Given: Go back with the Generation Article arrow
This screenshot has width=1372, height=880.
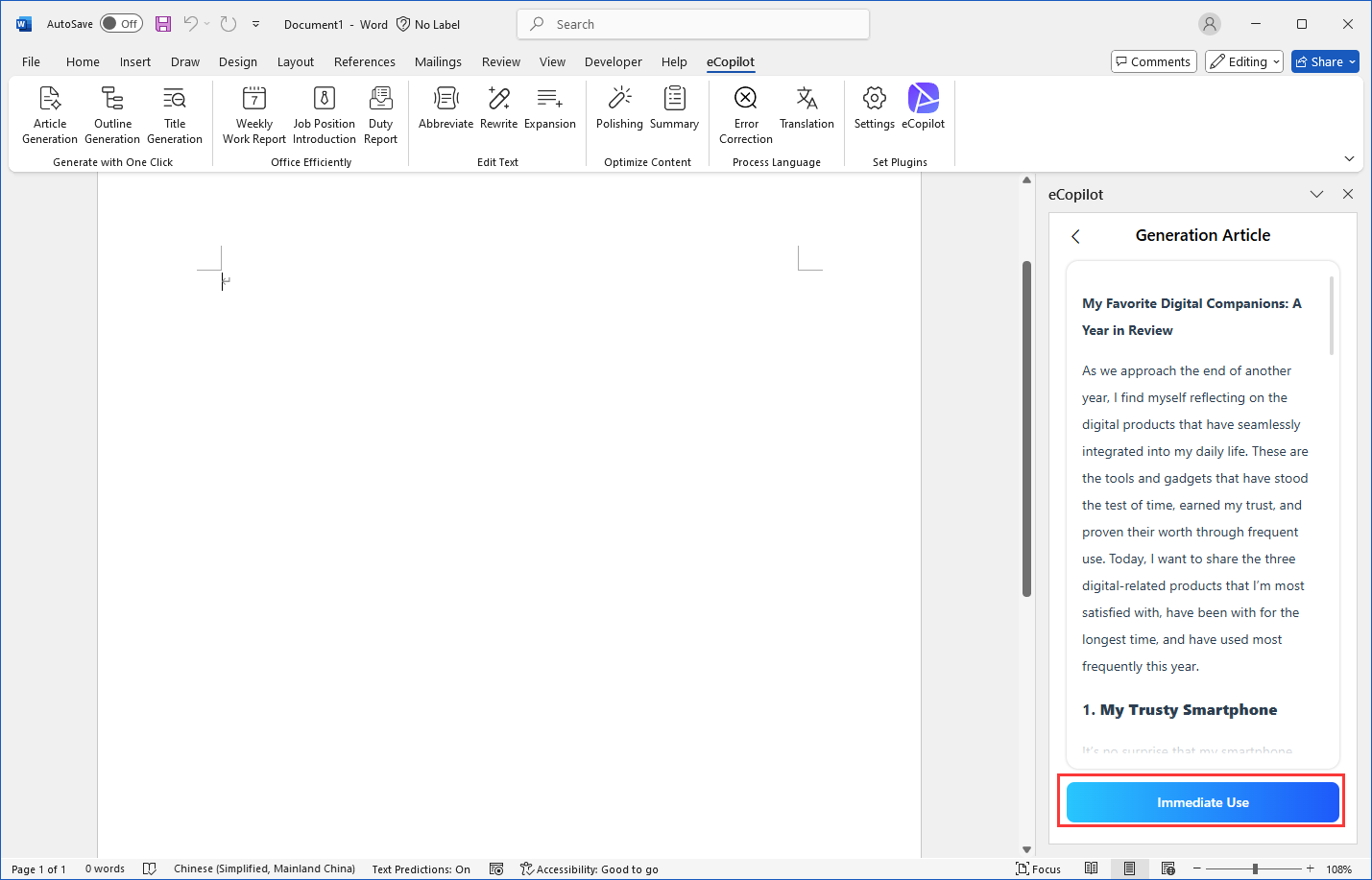Looking at the screenshot, I should 1074,235.
